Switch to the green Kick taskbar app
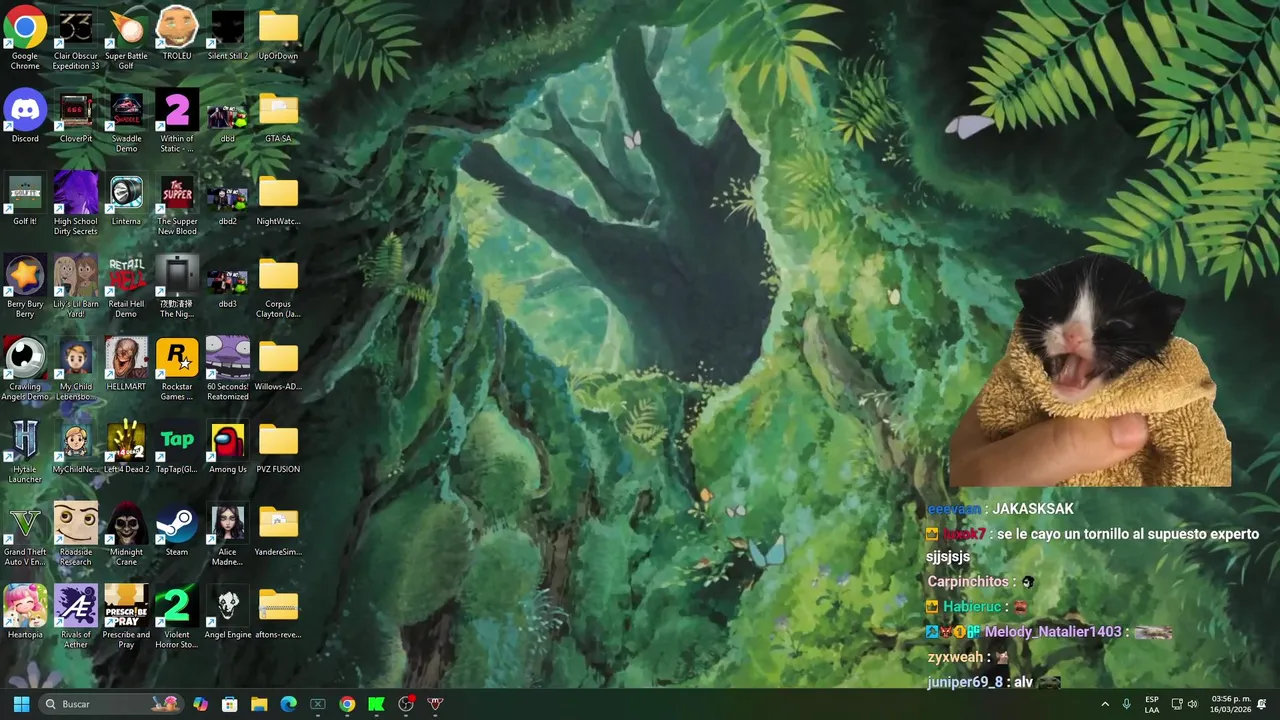 377,704
